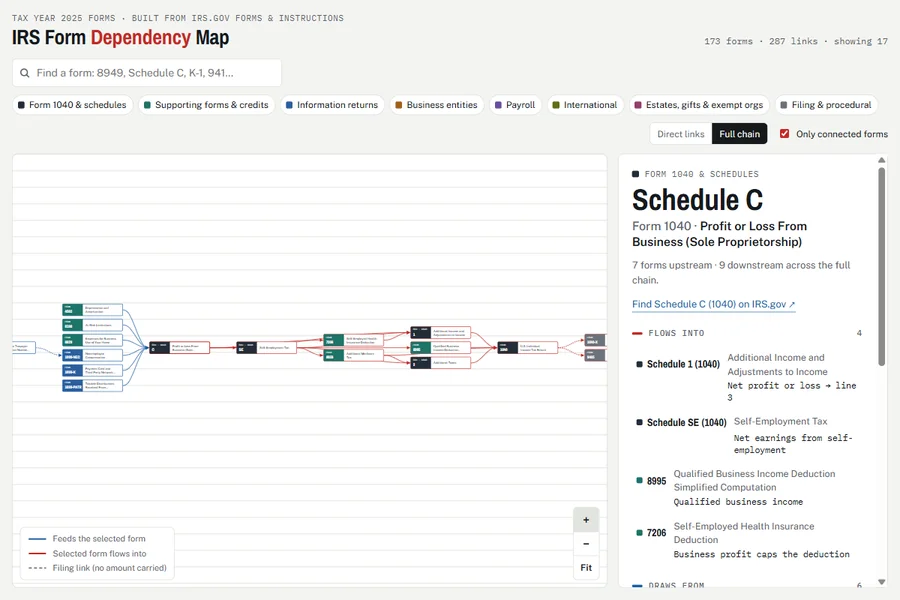Toggle Business entities filter chip
The height and width of the screenshot is (600, 900).
click(437, 105)
